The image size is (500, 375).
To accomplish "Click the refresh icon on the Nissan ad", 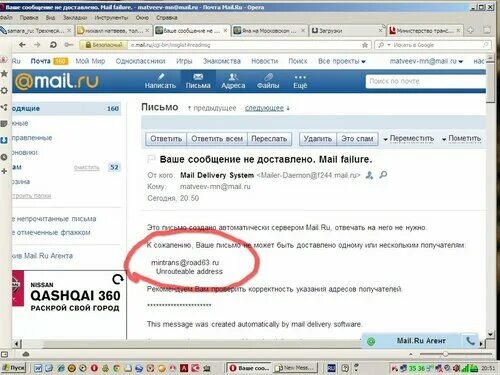I will 118,279.
